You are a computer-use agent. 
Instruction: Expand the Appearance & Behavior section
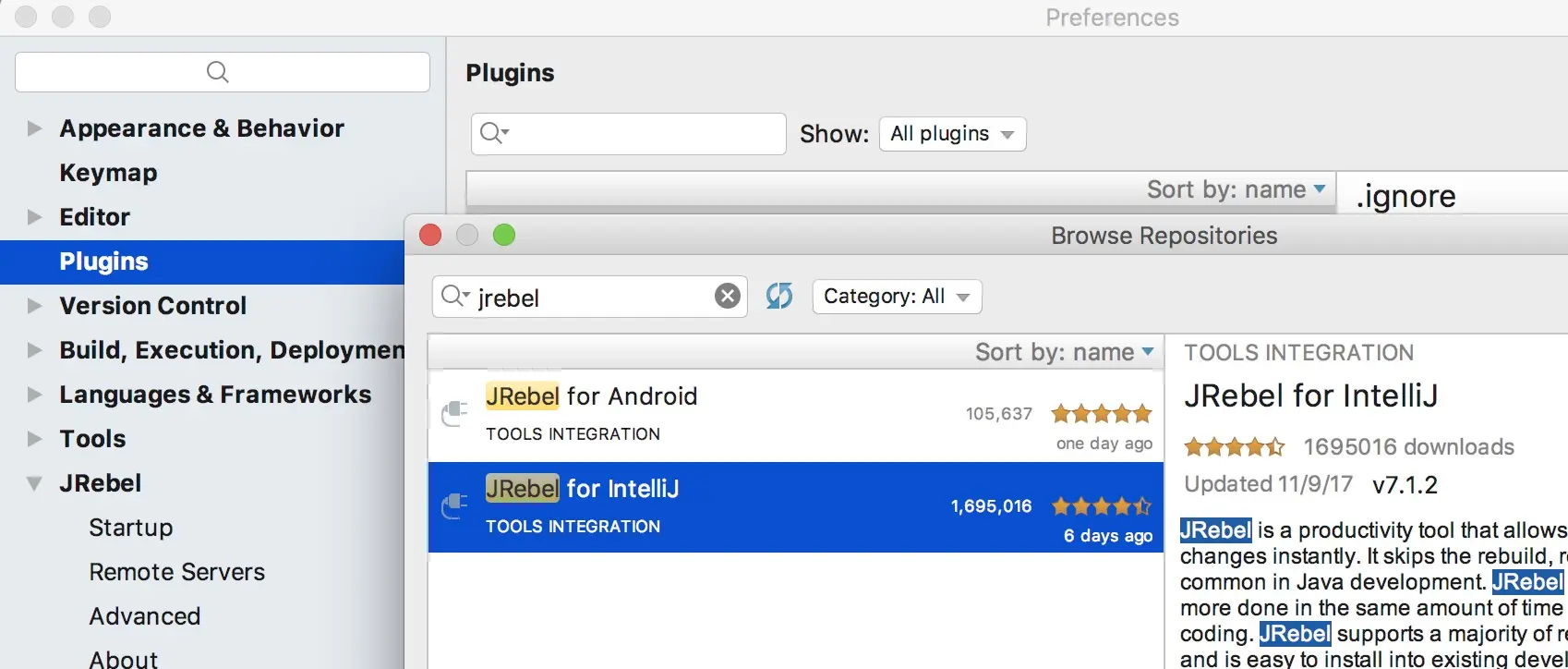coord(34,128)
